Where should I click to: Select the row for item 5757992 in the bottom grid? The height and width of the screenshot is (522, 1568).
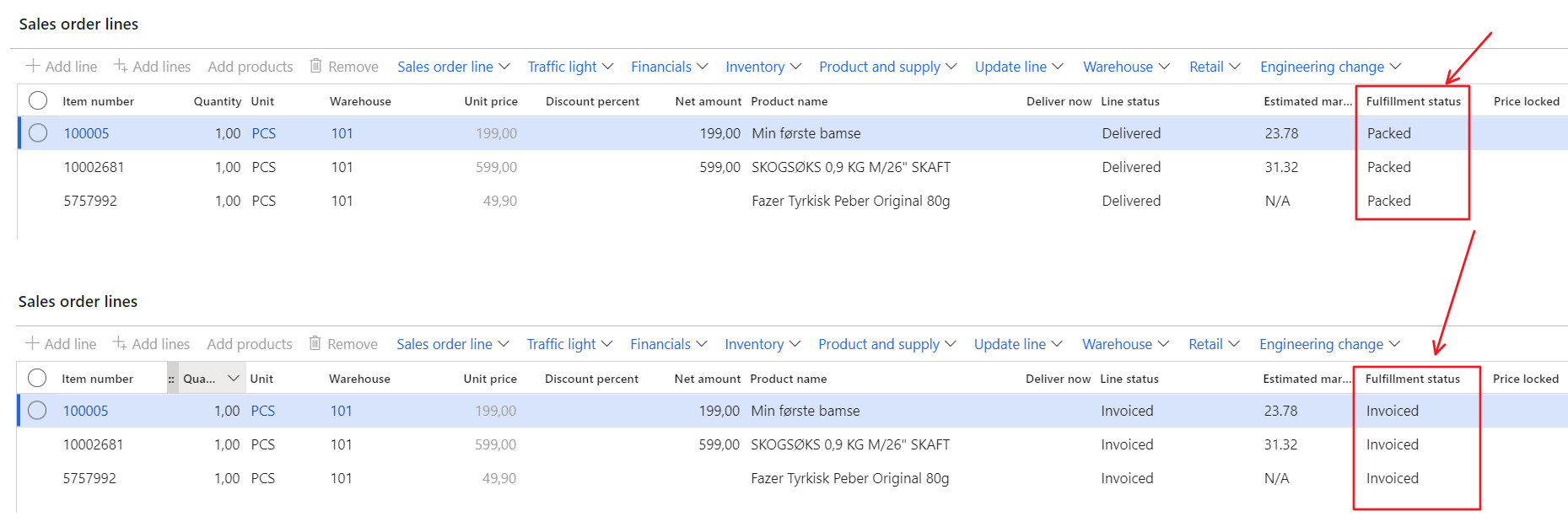(89, 478)
